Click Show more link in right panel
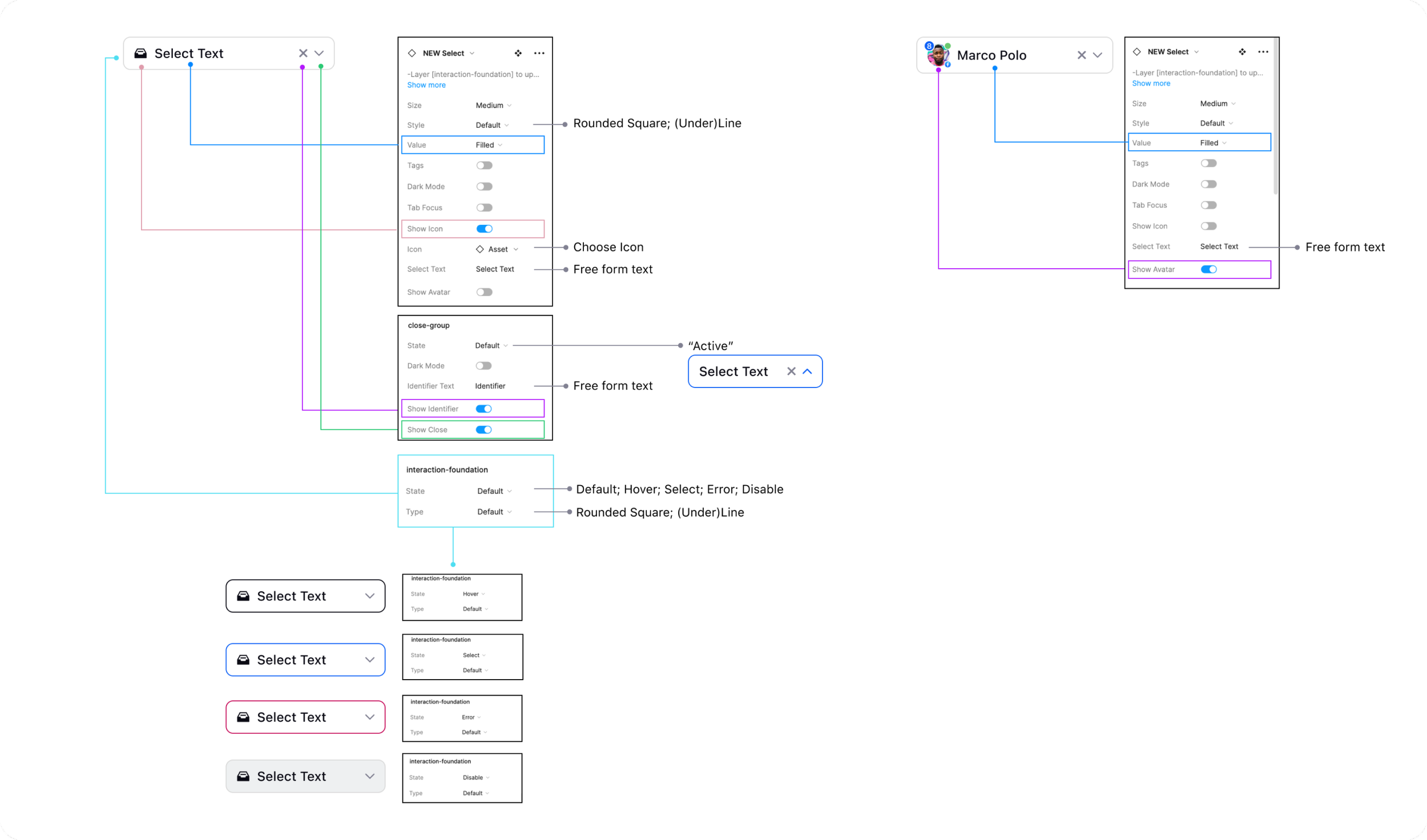The width and height of the screenshot is (1427, 840). pos(1151,83)
